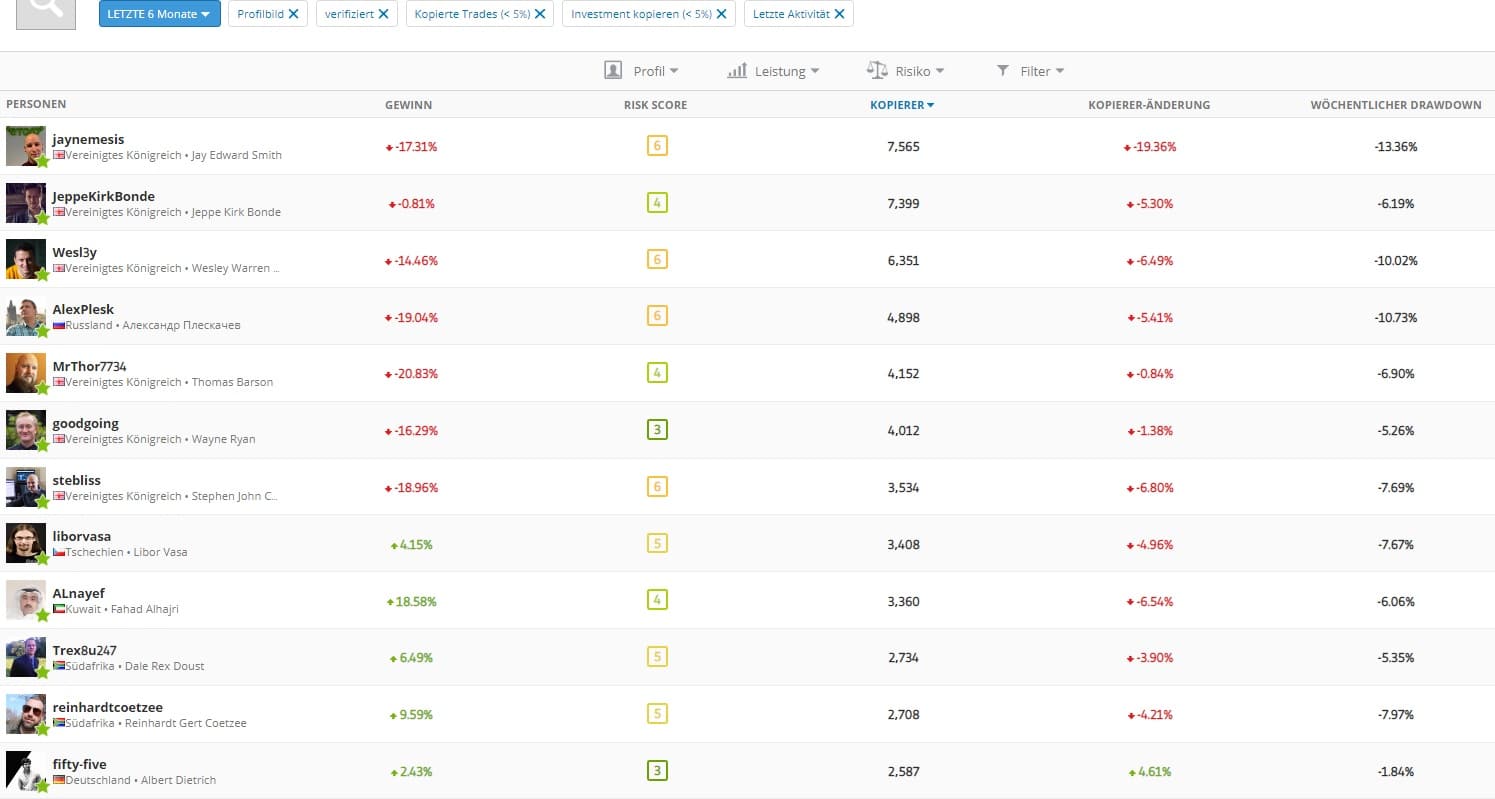Open the Risiko scale menu

(905, 71)
